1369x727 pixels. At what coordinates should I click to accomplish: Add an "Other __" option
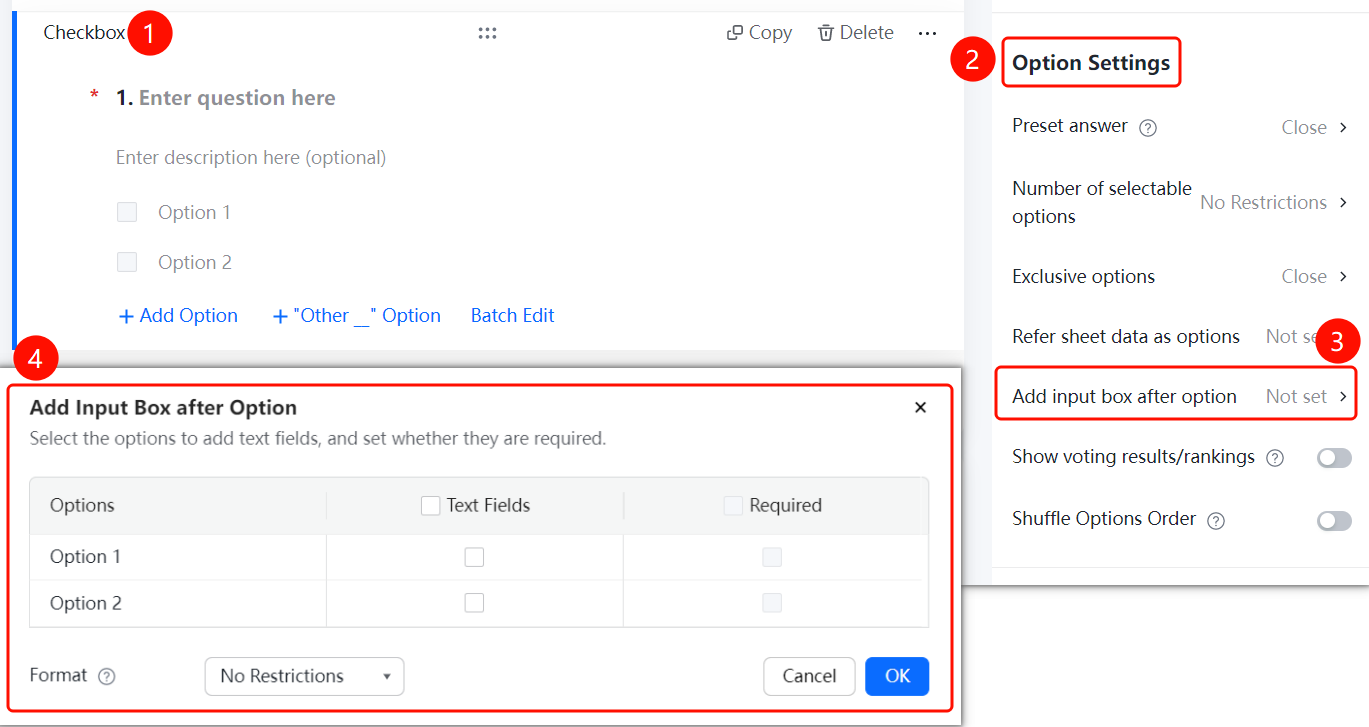tap(356, 316)
